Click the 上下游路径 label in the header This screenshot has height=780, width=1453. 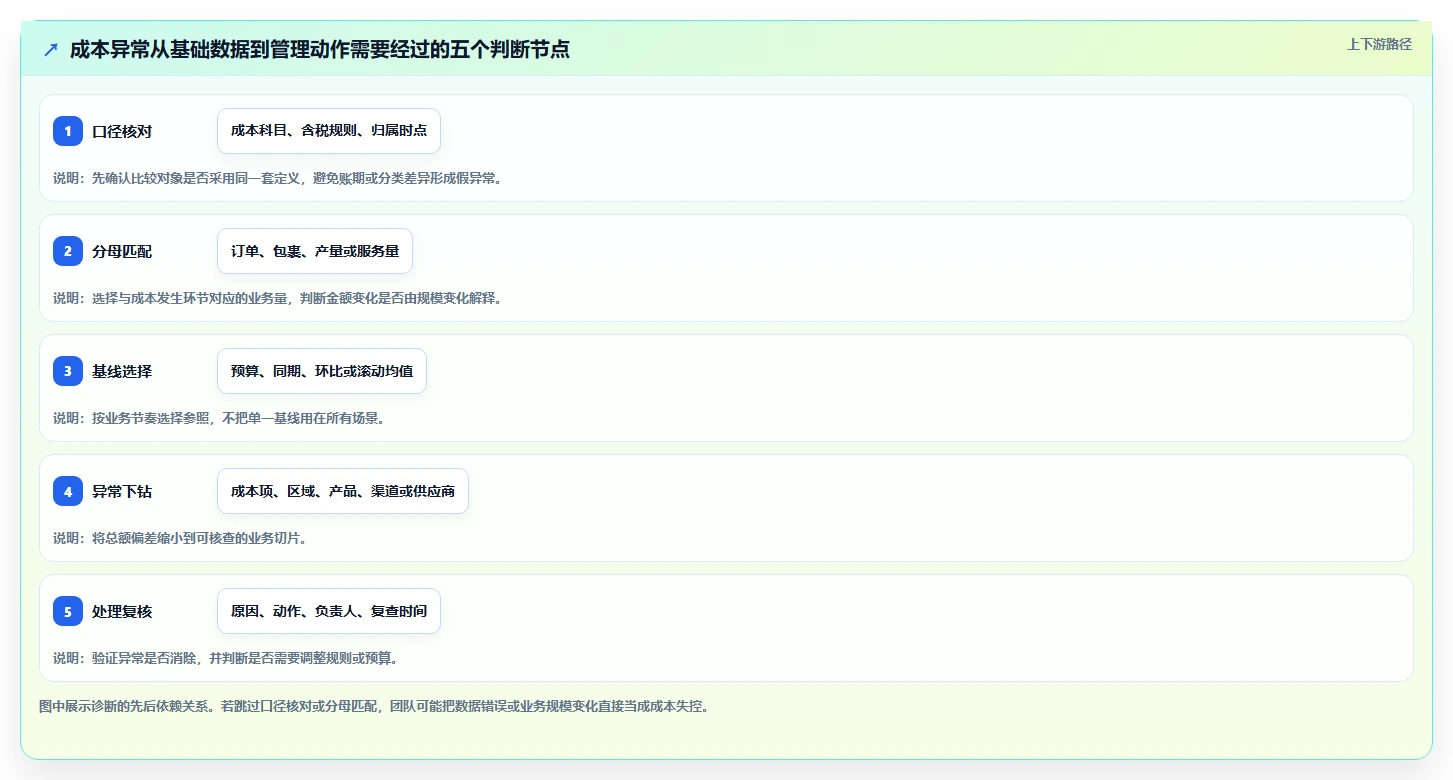[1379, 44]
